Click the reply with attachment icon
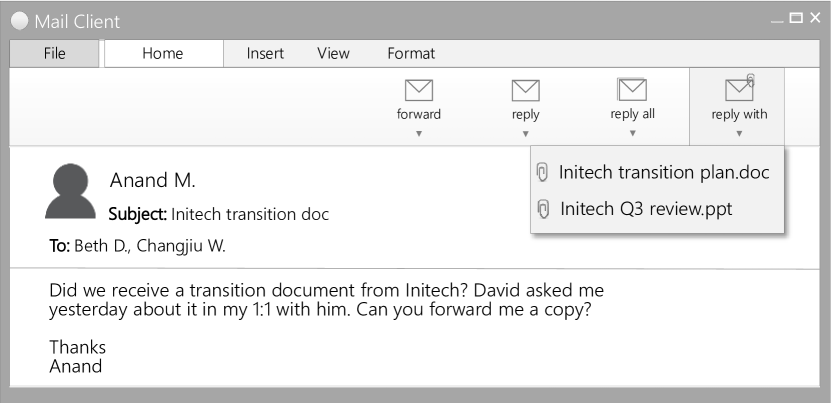Viewport: 831px width, 403px height. (x=739, y=89)
